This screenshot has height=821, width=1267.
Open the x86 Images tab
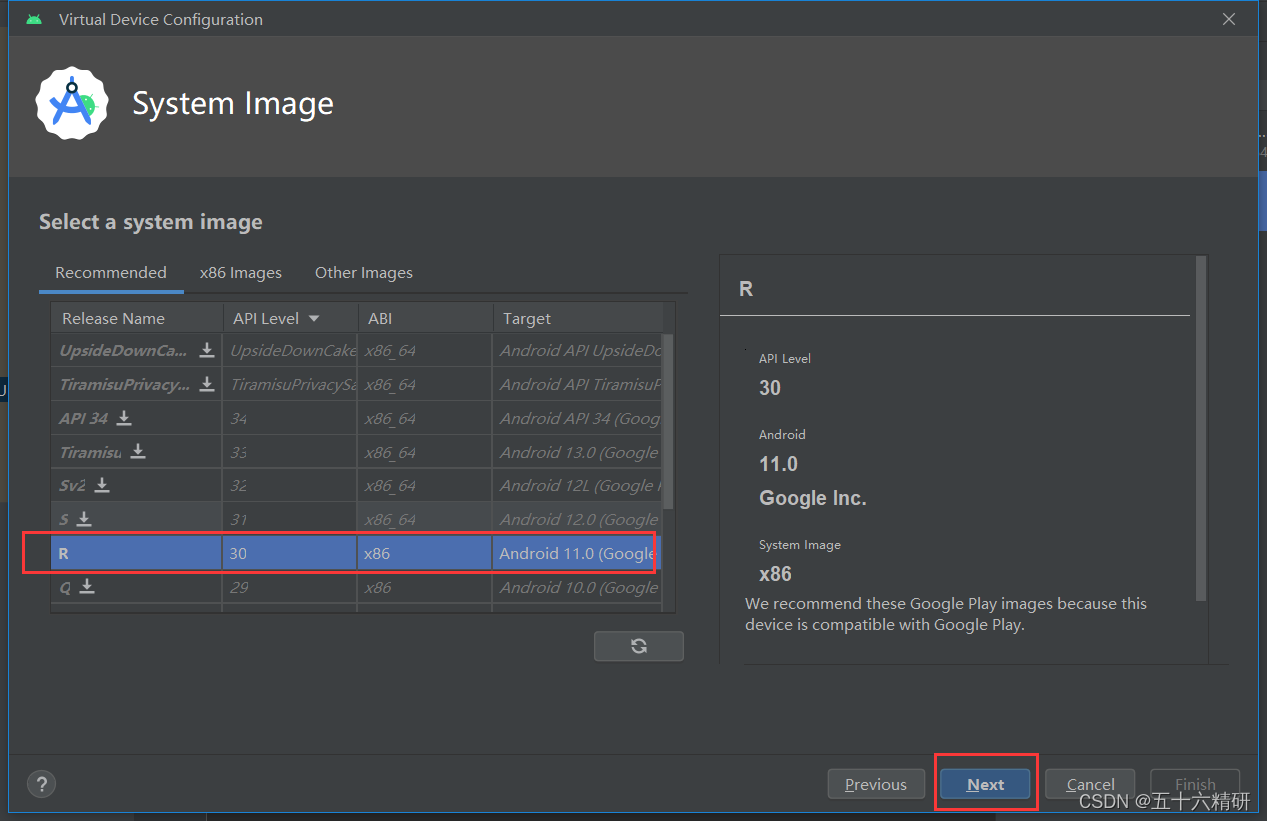(241, 272)
